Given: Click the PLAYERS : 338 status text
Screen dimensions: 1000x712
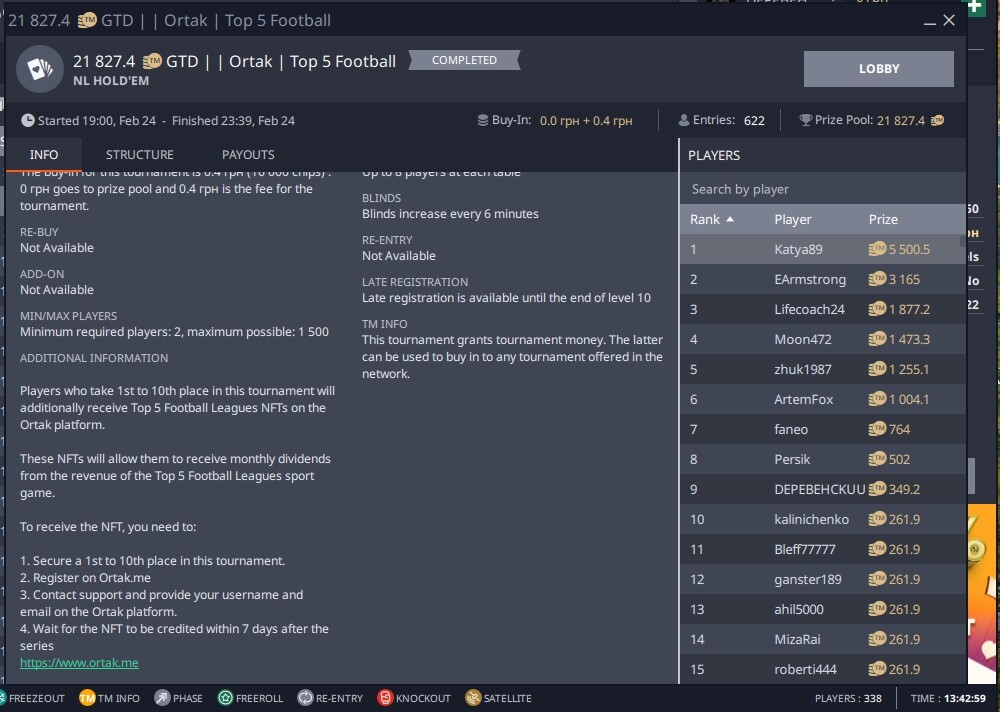Looking at the screenshot, I should click(848, 698).
